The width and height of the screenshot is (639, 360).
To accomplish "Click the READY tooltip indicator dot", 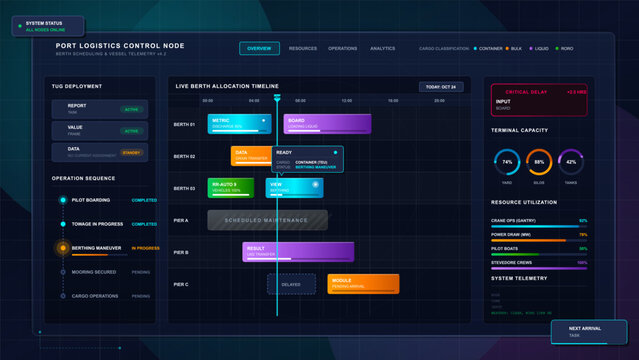I will pos(335,152).
